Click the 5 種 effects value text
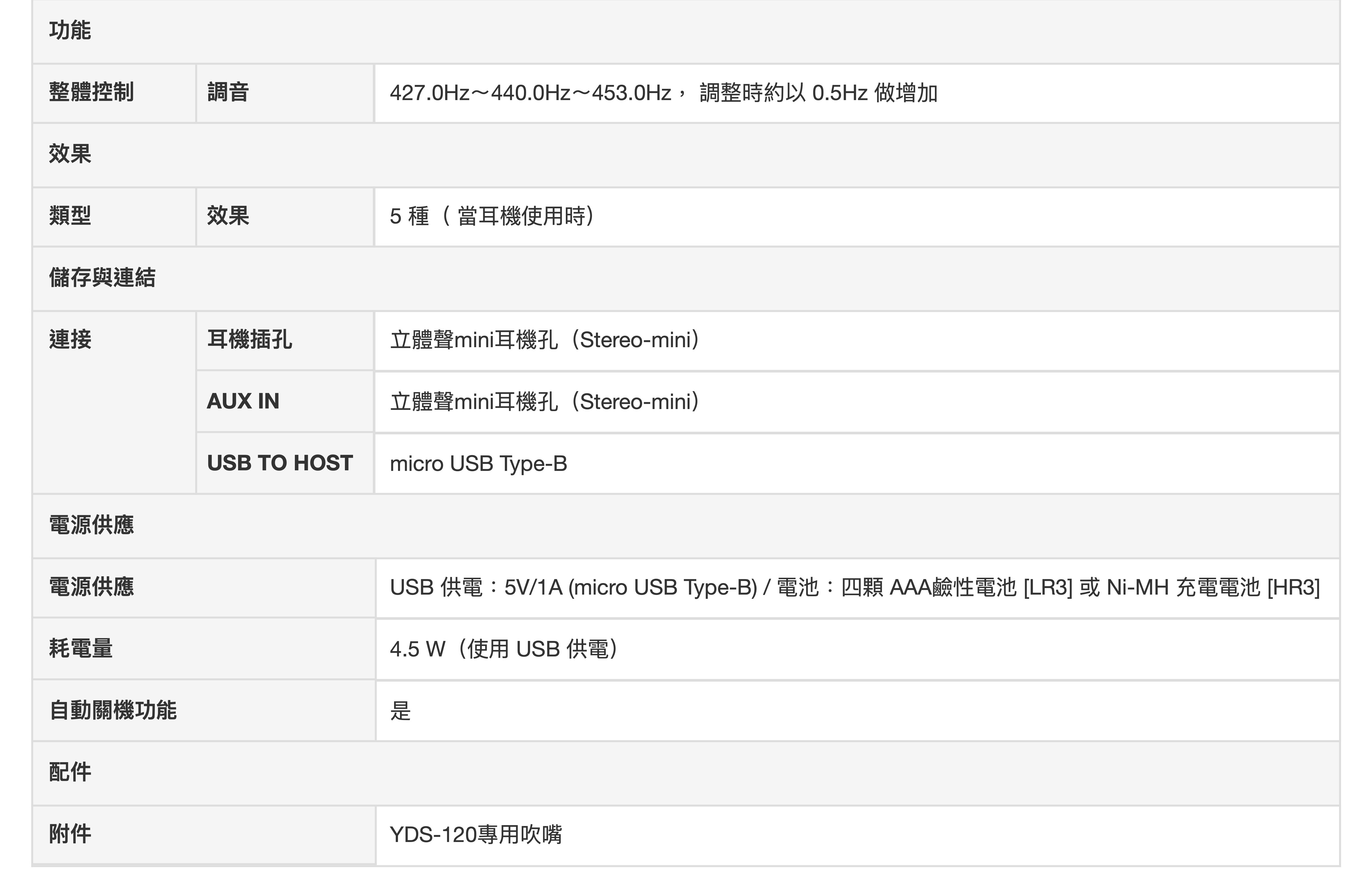 click(x=493, y=216)
